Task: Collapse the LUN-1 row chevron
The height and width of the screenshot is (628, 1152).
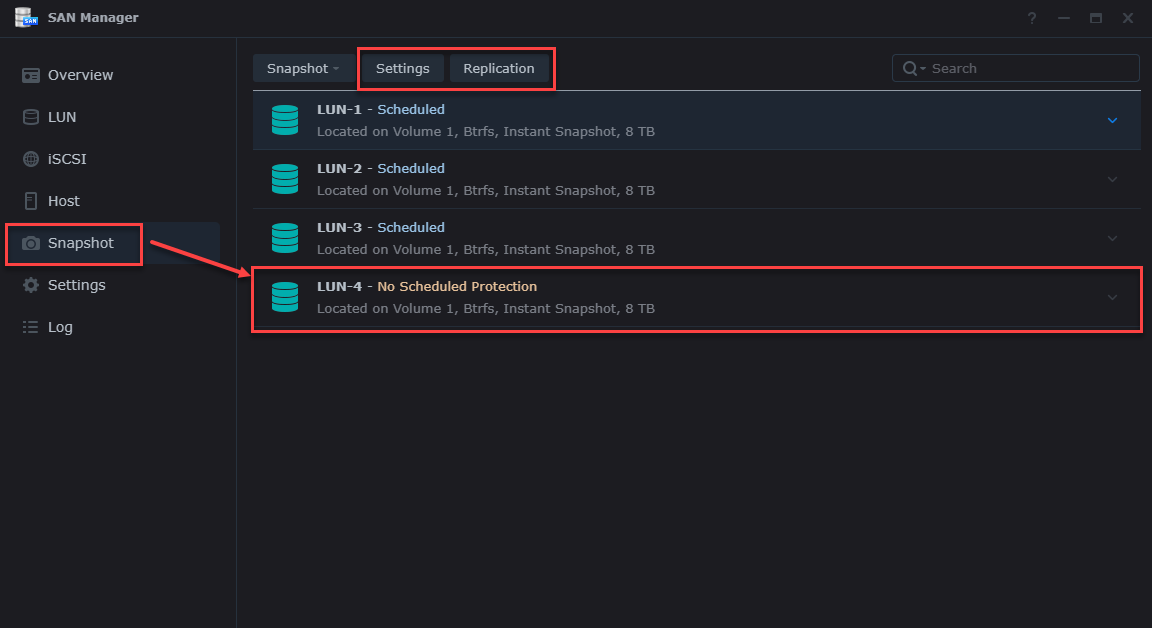Action: (x=1112, y=120)
